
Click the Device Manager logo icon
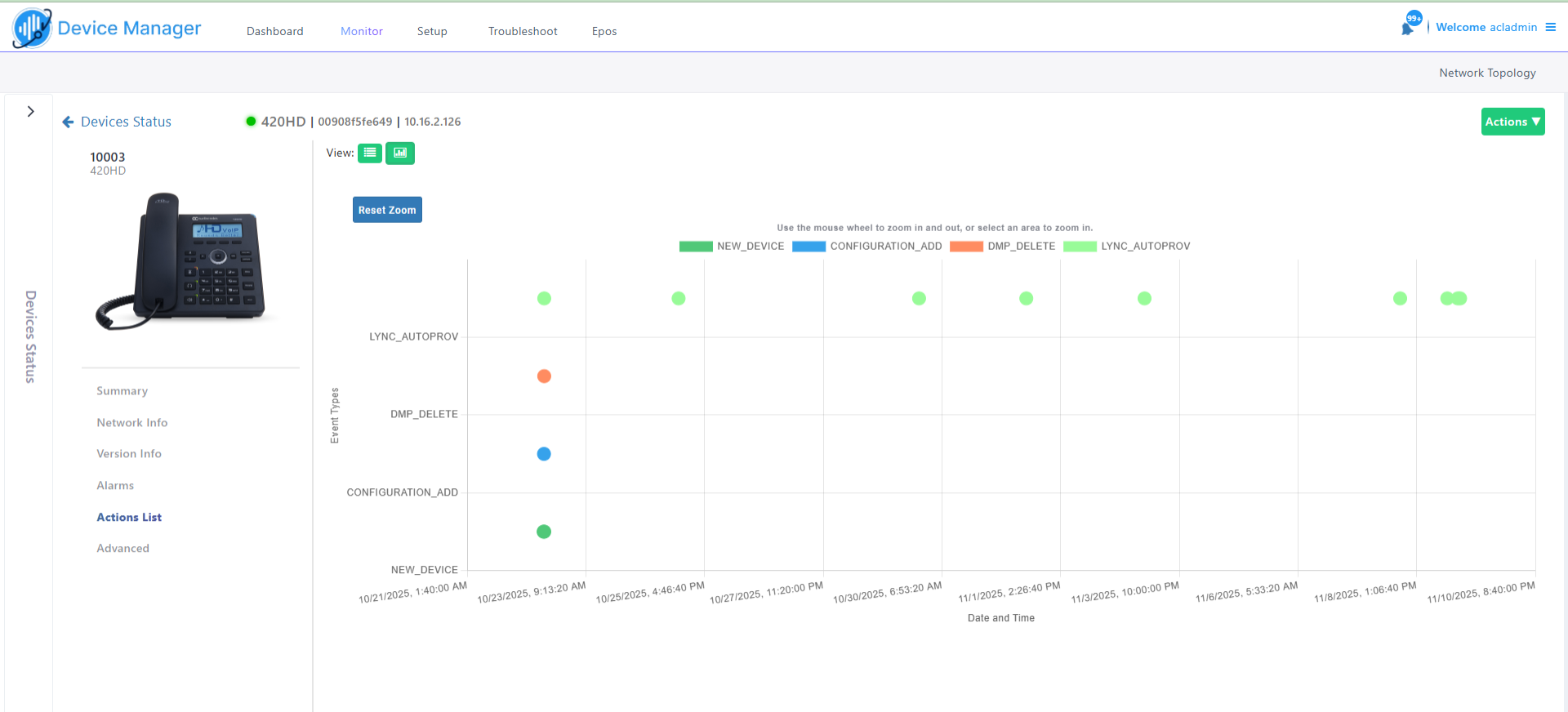[x=33, y=29]
